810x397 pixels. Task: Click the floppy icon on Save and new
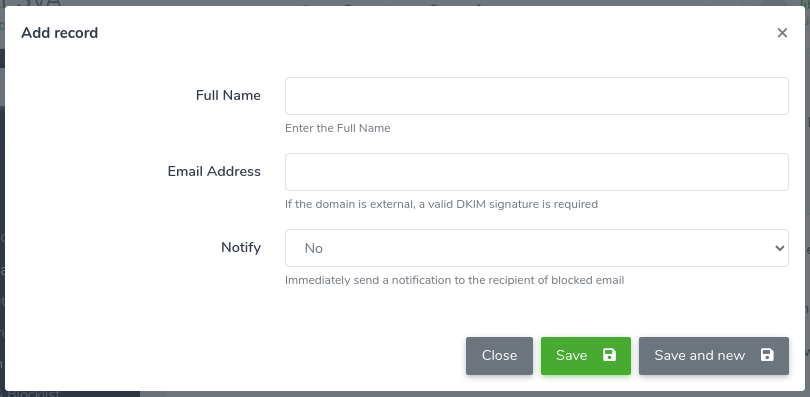[x=767, y=355]
